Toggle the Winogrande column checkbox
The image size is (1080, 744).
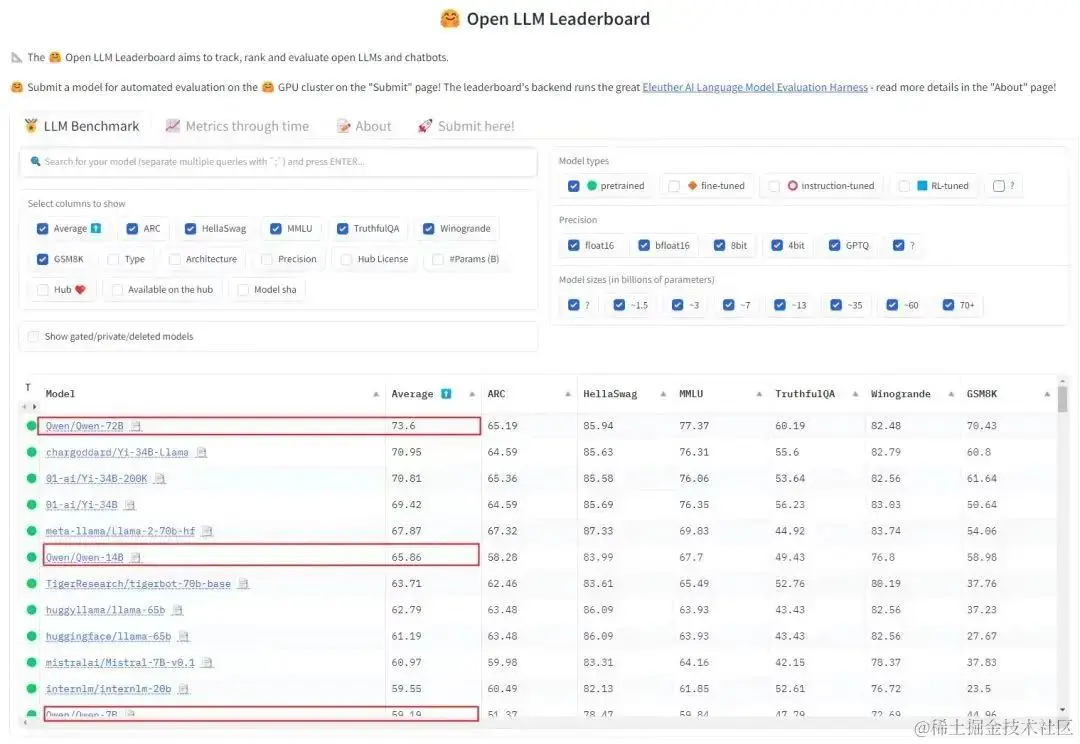[x=428, y=229]
